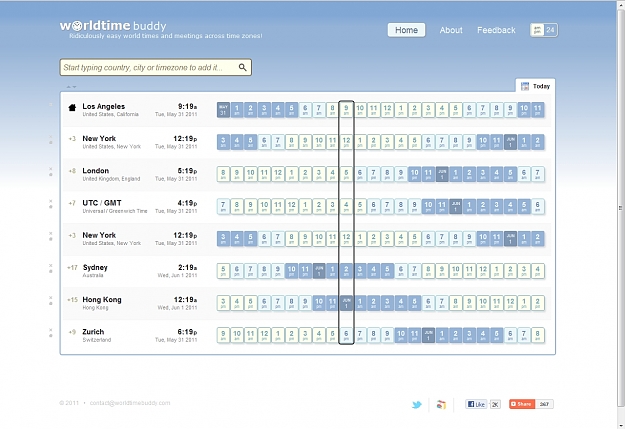Open the About page

tap(451, 30)
